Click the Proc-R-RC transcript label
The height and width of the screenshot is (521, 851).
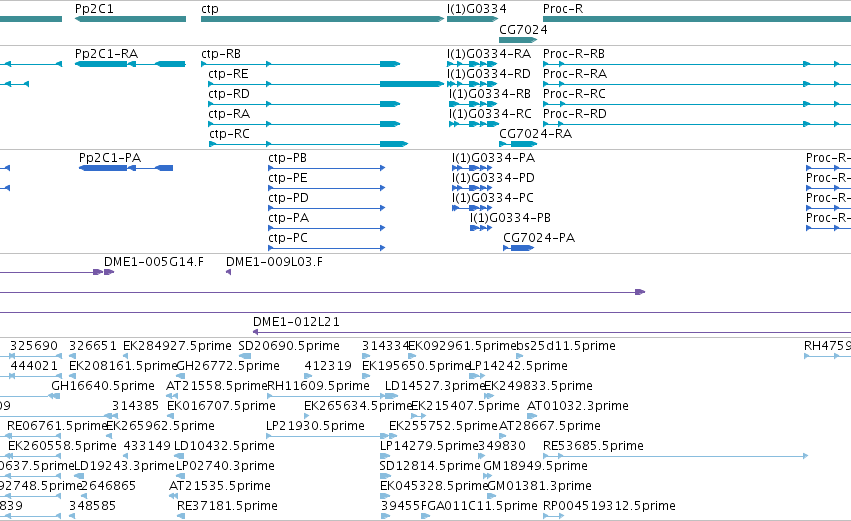coord(575,94)
